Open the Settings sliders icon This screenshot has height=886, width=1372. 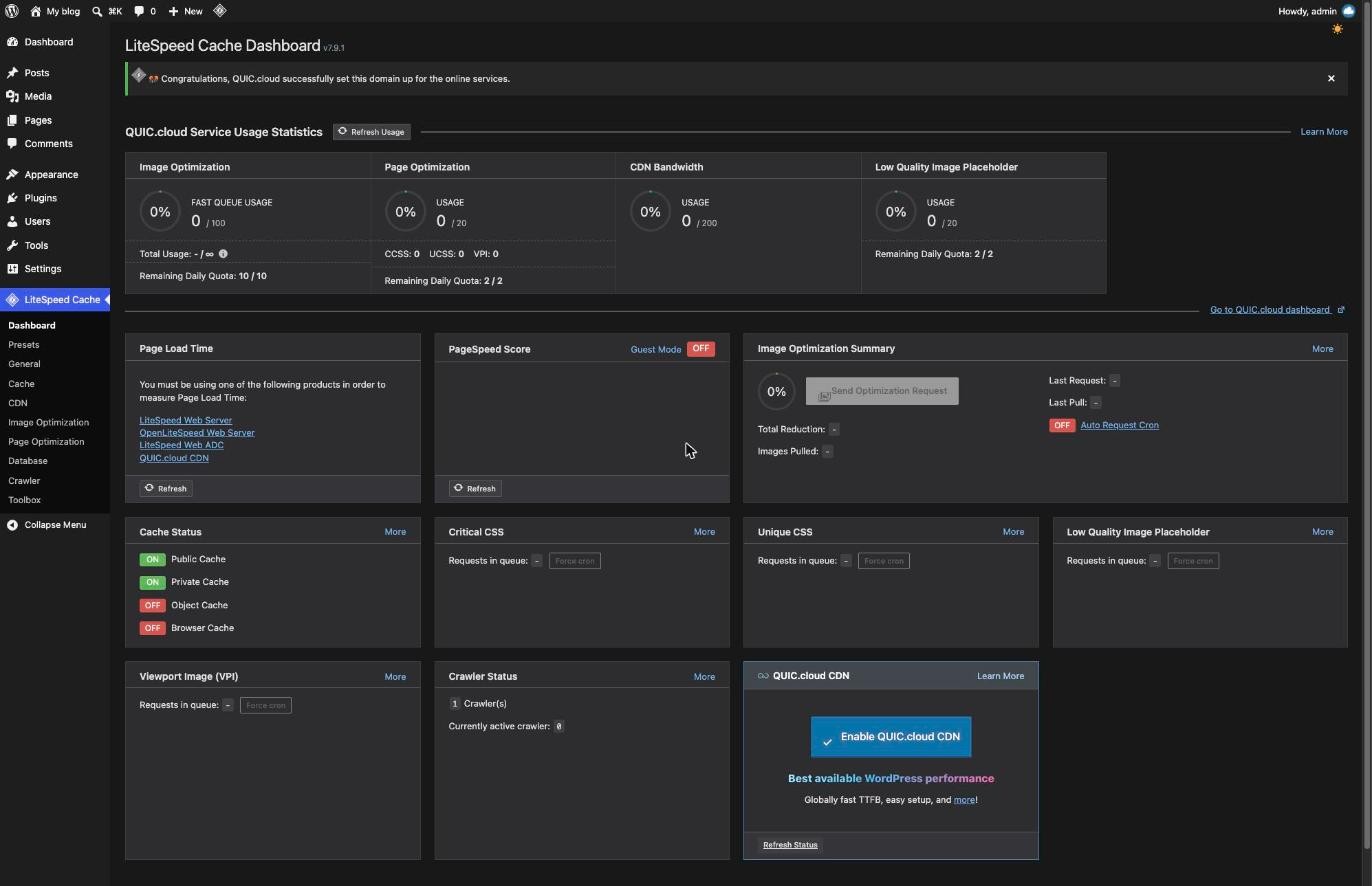click(x=12, y=269)
